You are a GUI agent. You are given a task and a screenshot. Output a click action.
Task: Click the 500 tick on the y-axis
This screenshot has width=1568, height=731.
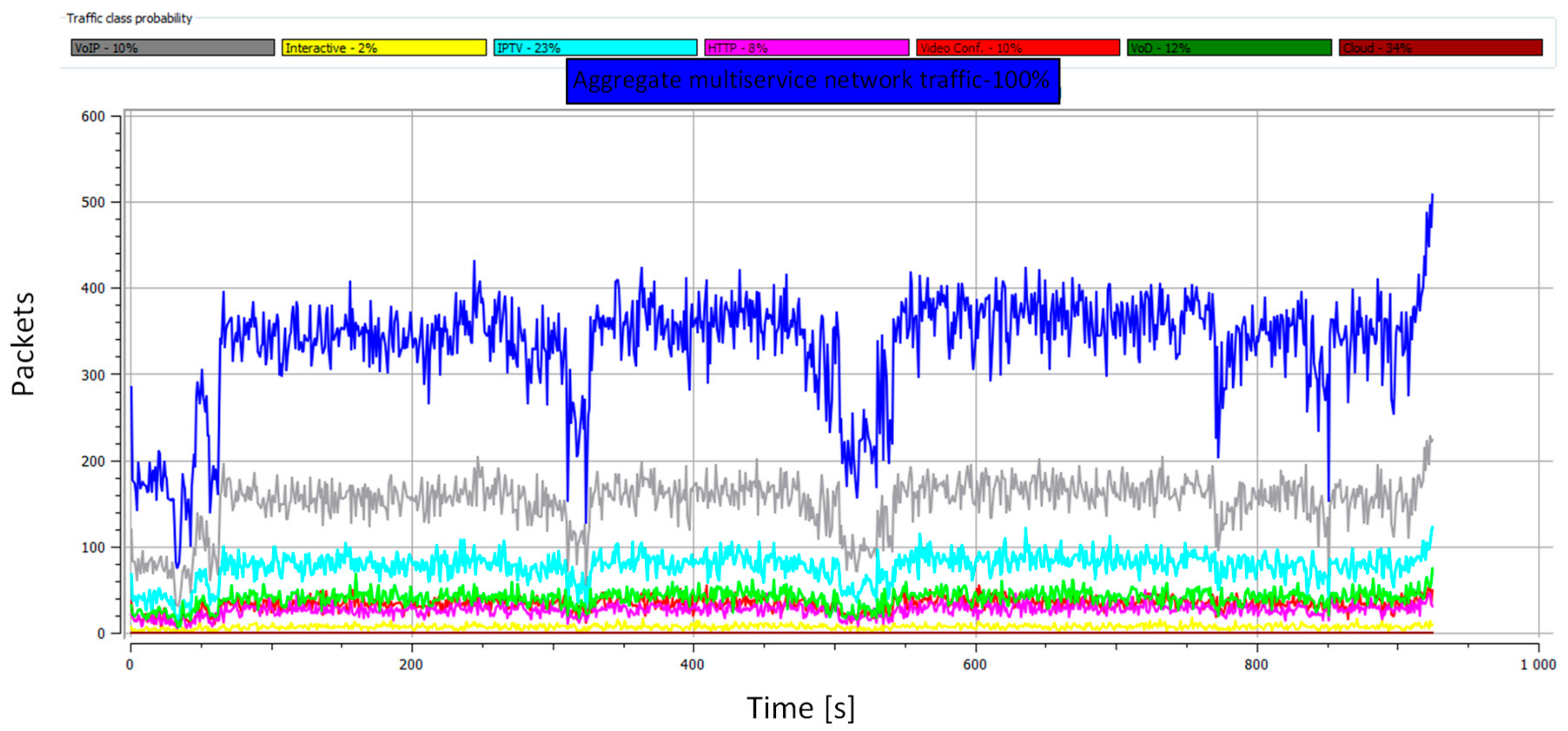93,203
